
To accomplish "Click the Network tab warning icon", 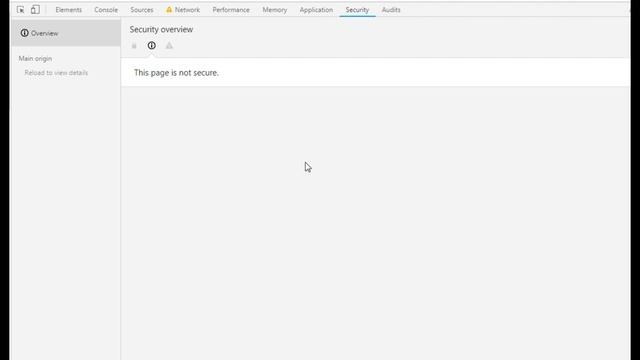I will (169, 9).
